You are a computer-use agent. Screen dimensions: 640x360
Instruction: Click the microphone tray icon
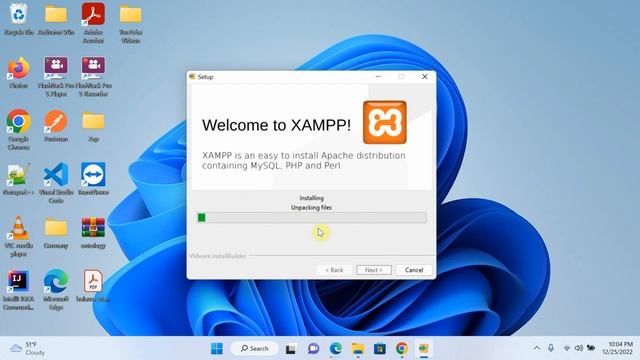tap(551, 348)
